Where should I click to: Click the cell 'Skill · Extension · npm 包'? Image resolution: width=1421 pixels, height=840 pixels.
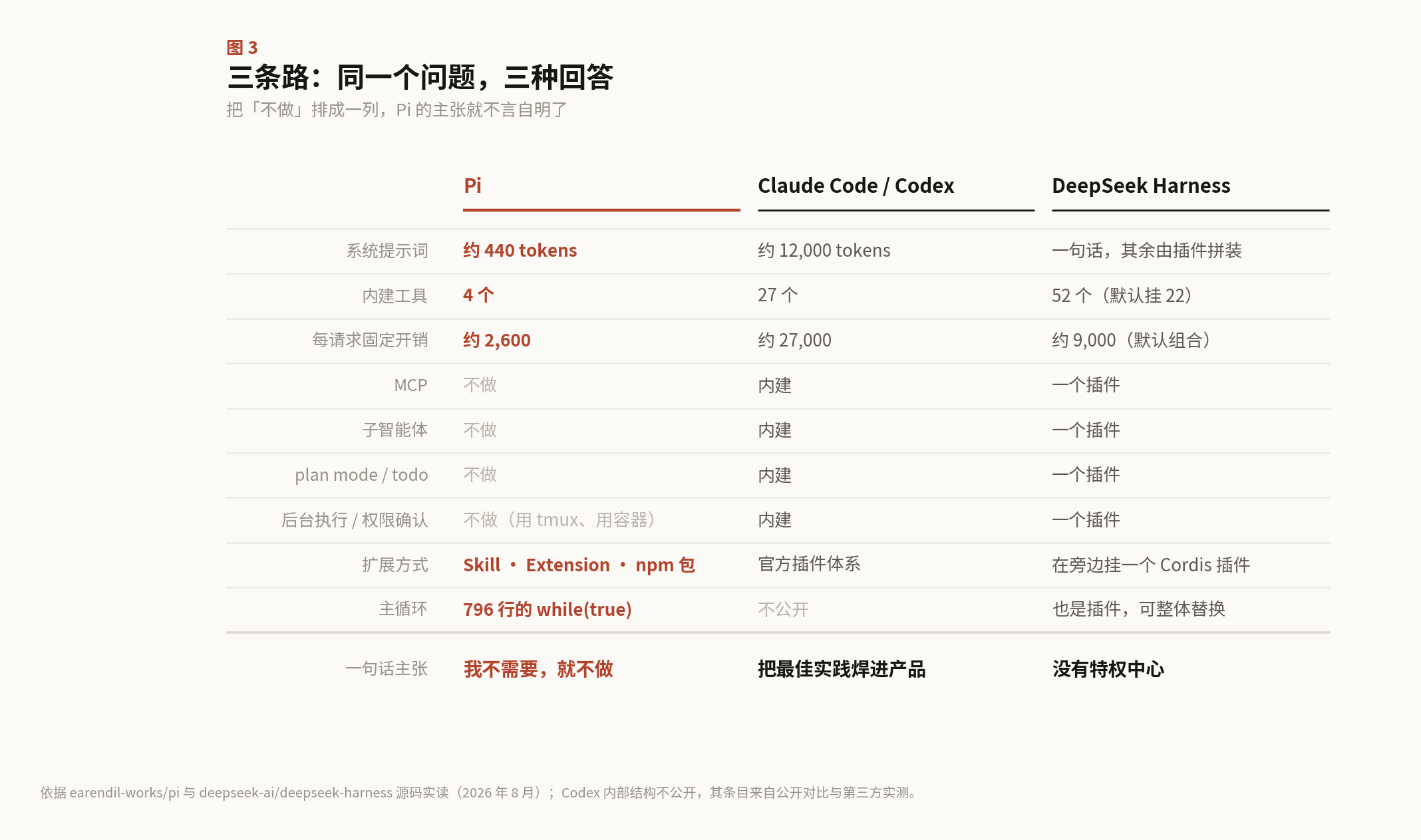click(579, 565)
